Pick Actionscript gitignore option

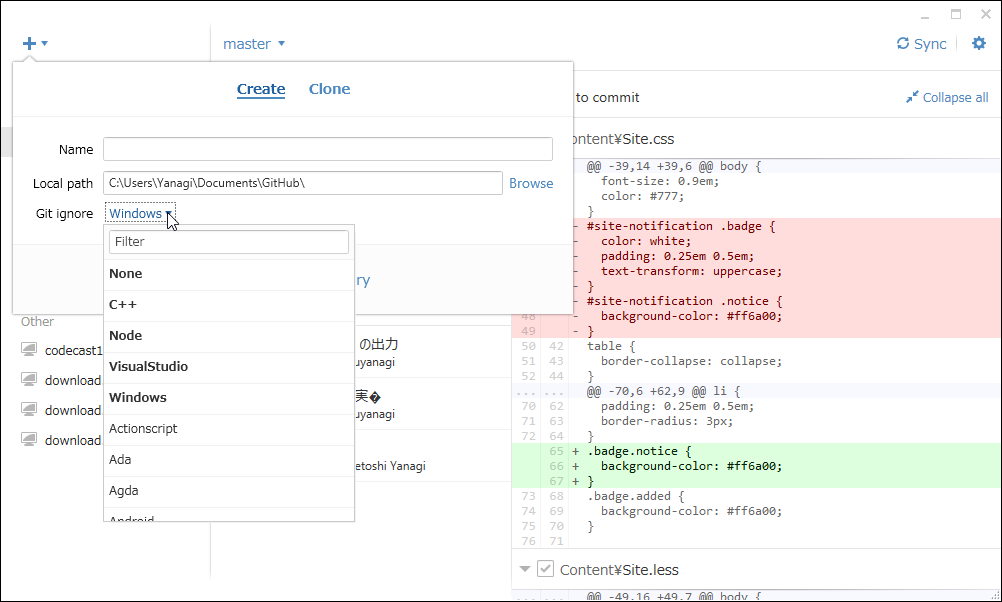143,428
